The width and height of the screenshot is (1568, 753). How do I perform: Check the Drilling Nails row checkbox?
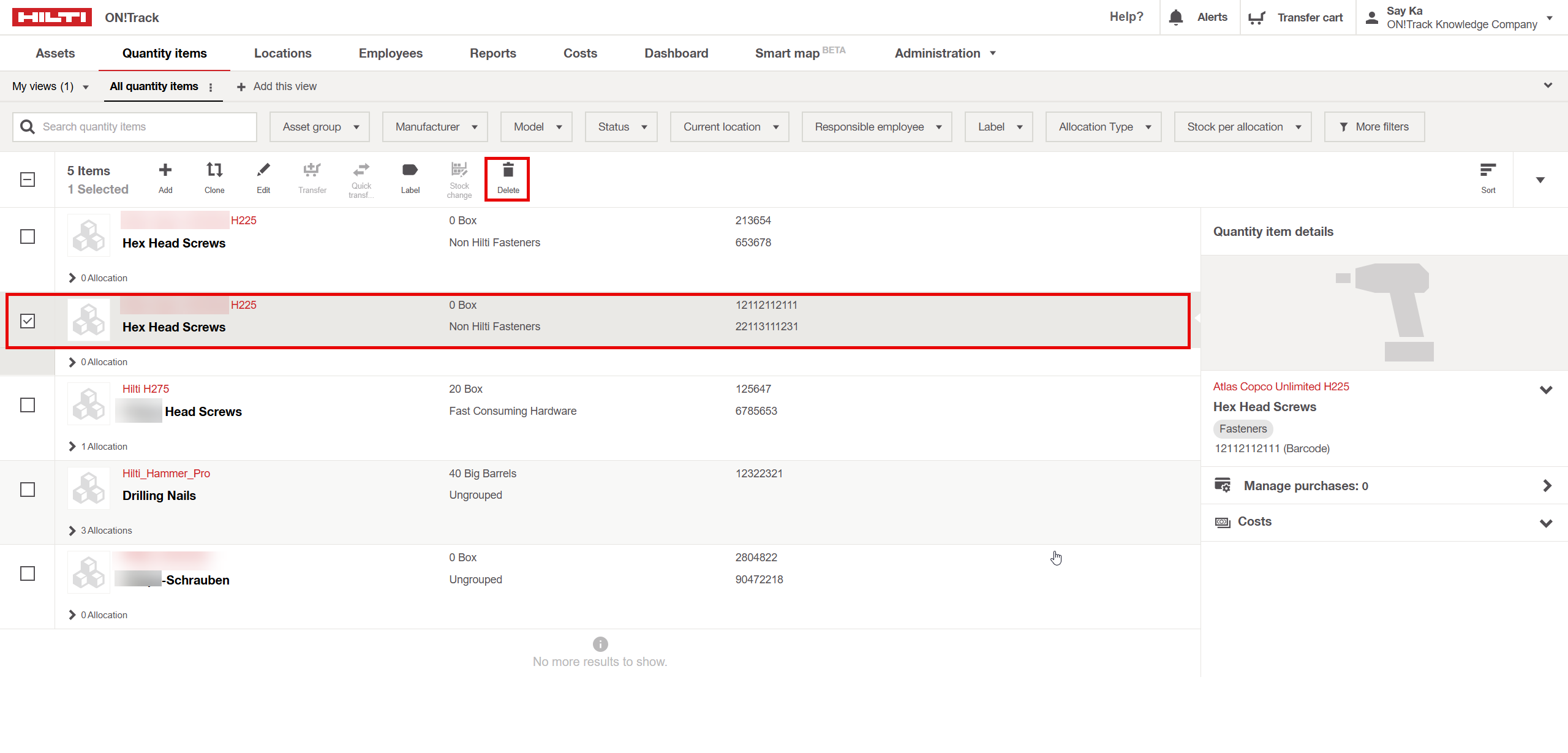point(28,490)
